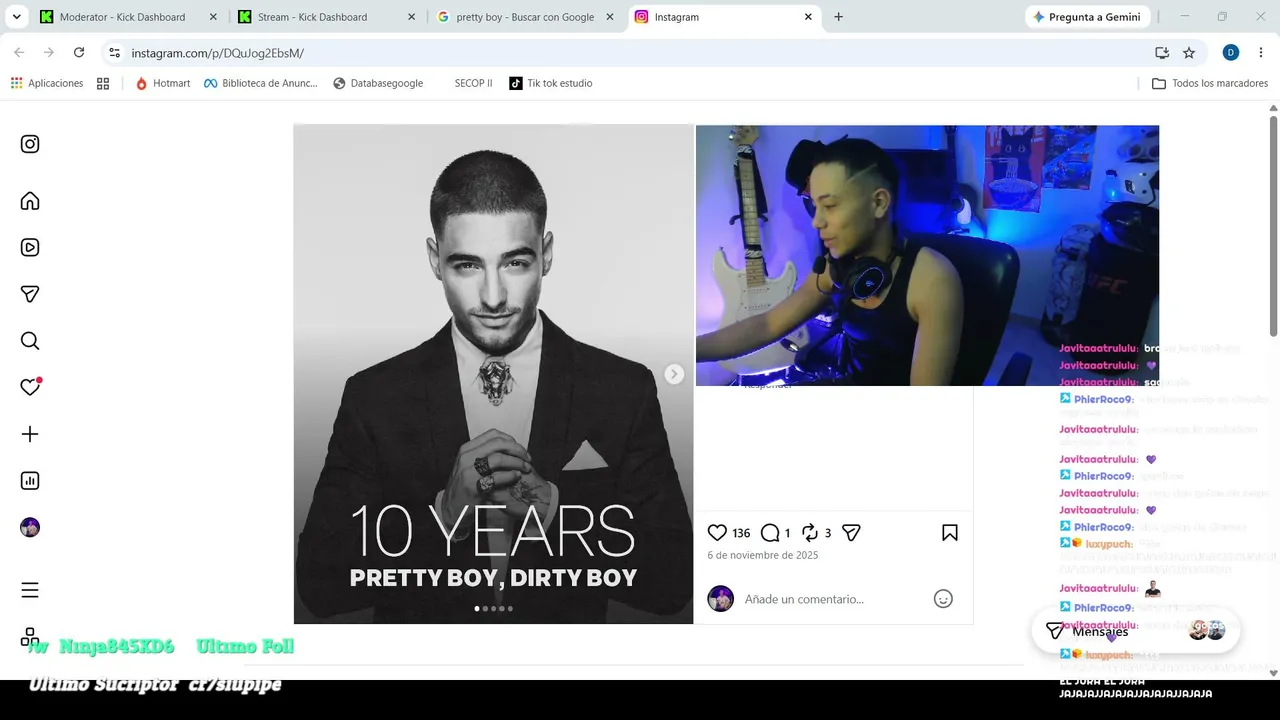This screenshot has height=720, width=1280.
Task: Close the Stream - Kick Dashboard tab
Action: tap(412, 17)
